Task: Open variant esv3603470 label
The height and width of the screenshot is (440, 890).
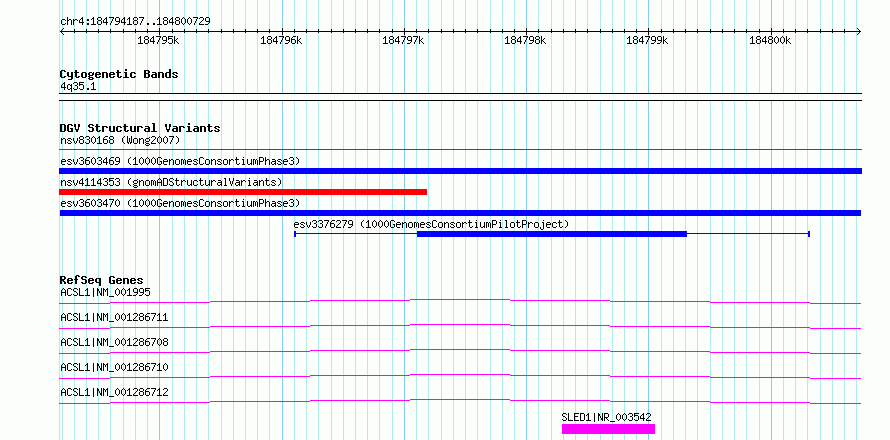Action: (180, 203)
